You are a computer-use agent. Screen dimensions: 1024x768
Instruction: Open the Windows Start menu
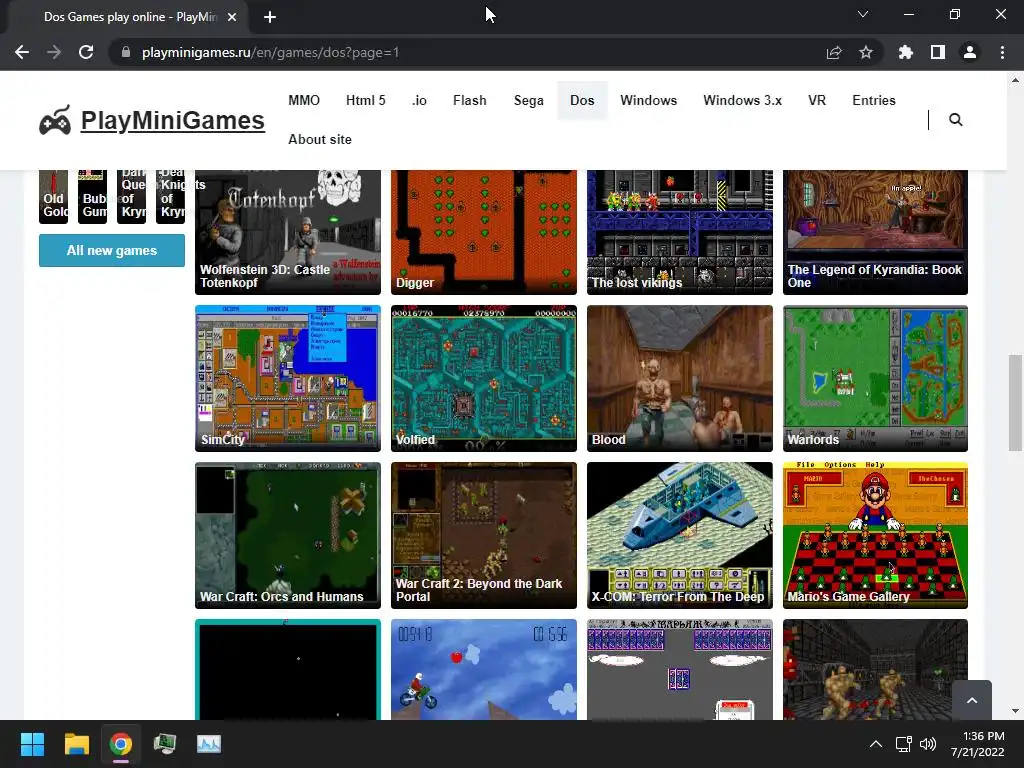pyautogui.click(x=32, y=744)
